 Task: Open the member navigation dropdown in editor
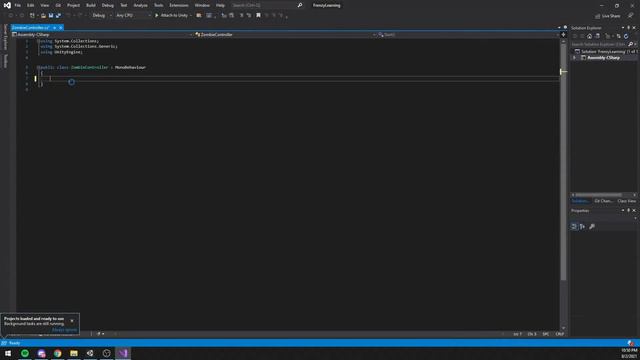[x=468, y=35]
